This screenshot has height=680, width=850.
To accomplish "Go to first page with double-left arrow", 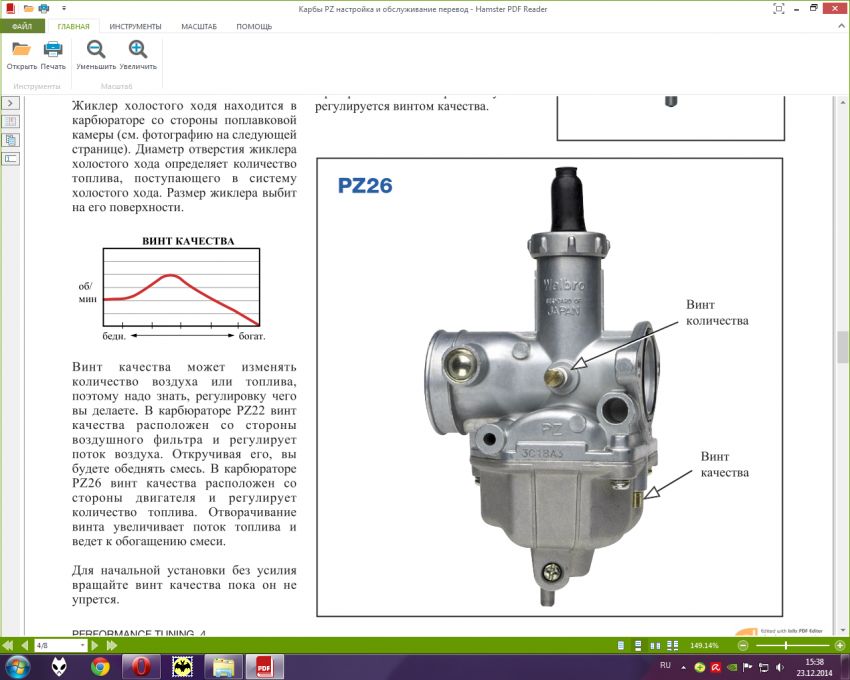I will coord(8,645).
